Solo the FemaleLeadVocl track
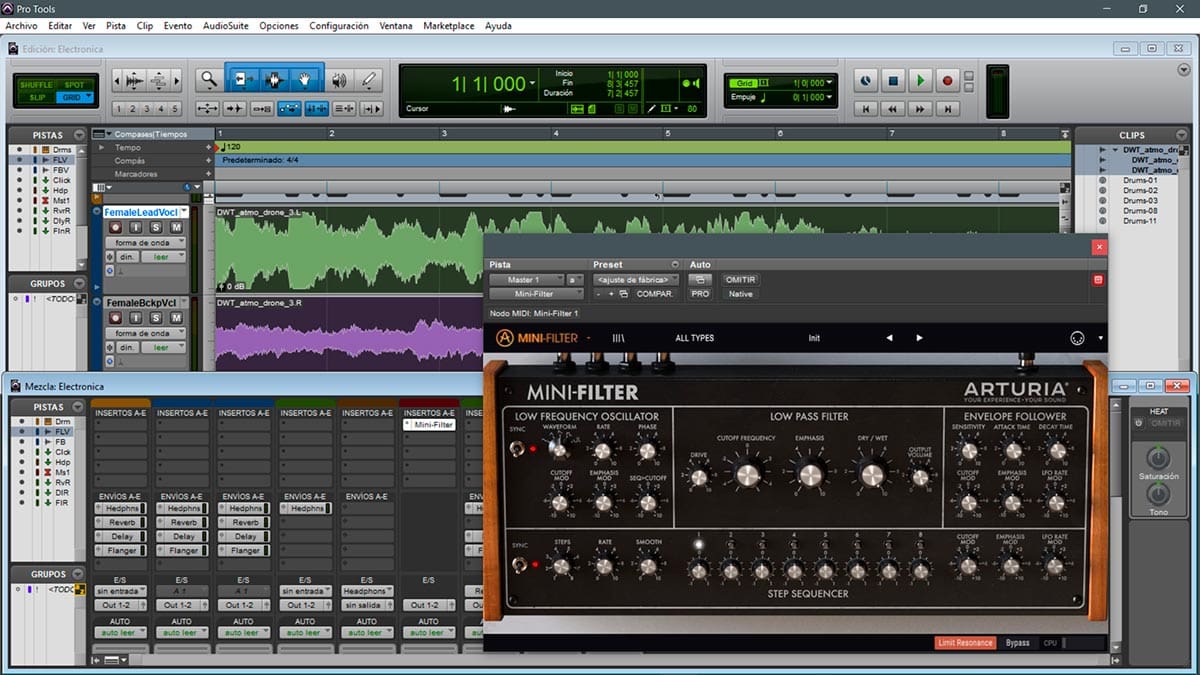 click(x=158, y=228)
